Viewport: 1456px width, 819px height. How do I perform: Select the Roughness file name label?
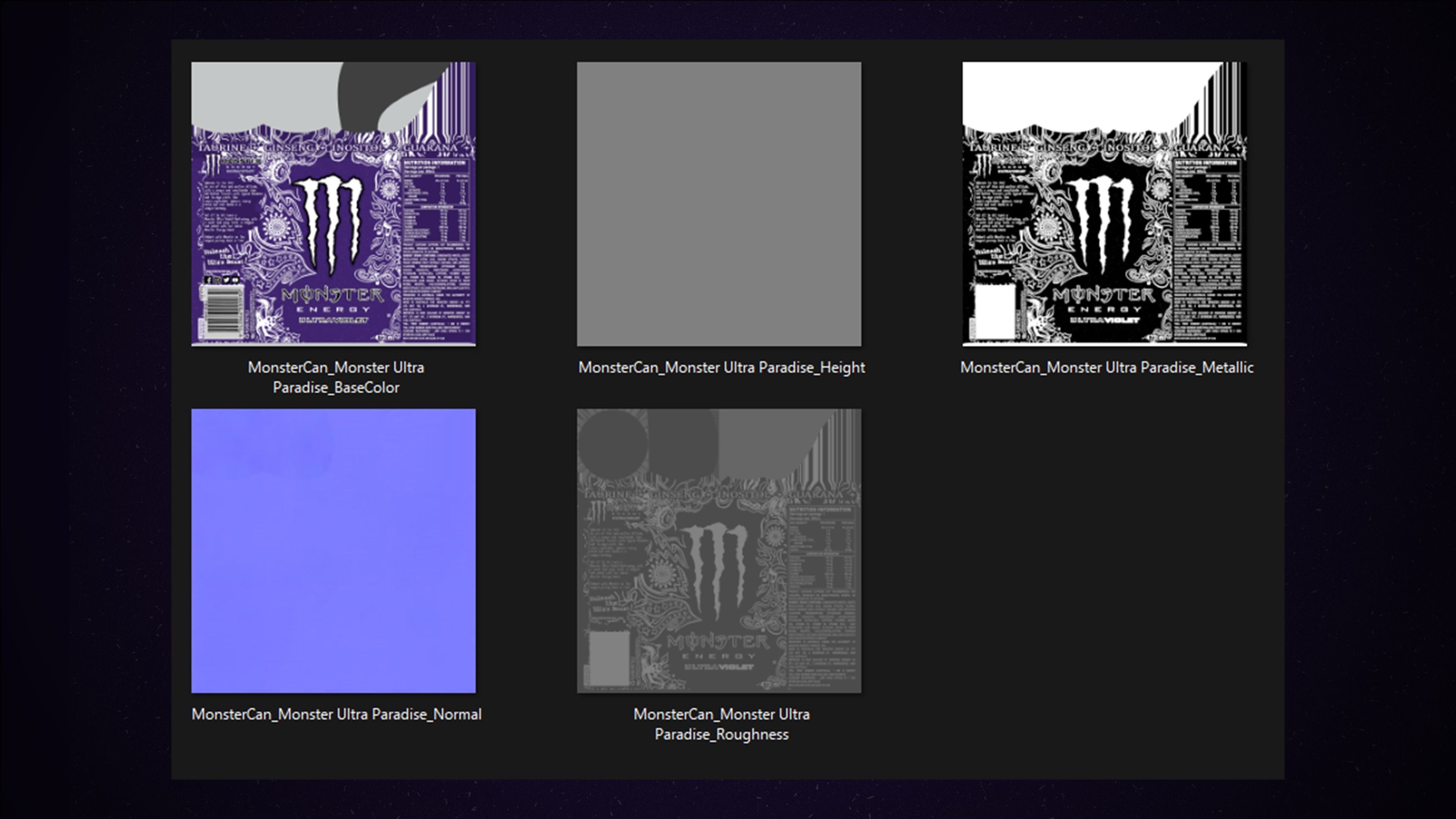tap(721, 724)
